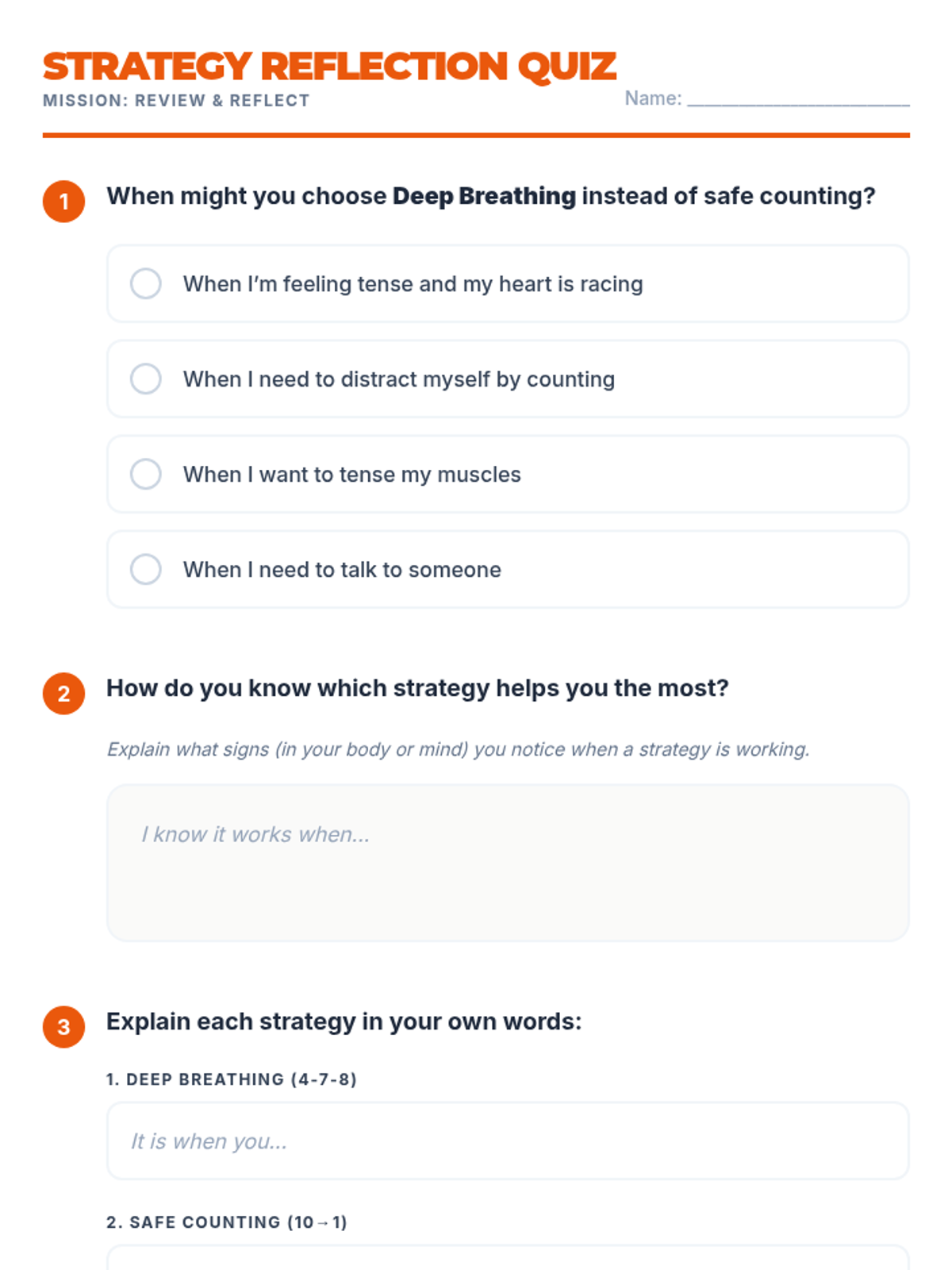Click the 'which strategy helps you the most' heading

(417, 688)
